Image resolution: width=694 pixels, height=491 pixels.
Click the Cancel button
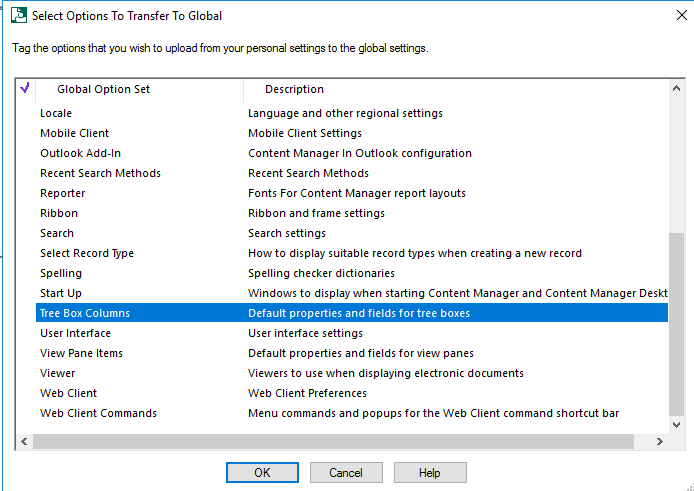[346, 473]
